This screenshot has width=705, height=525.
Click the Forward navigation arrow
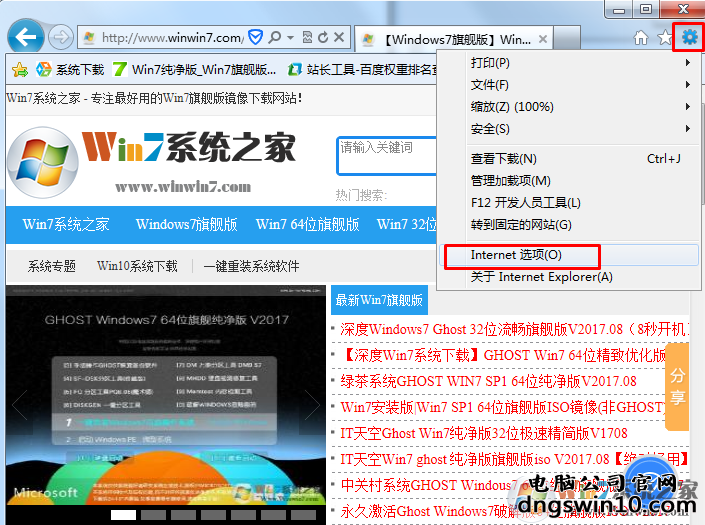(61, 37)
